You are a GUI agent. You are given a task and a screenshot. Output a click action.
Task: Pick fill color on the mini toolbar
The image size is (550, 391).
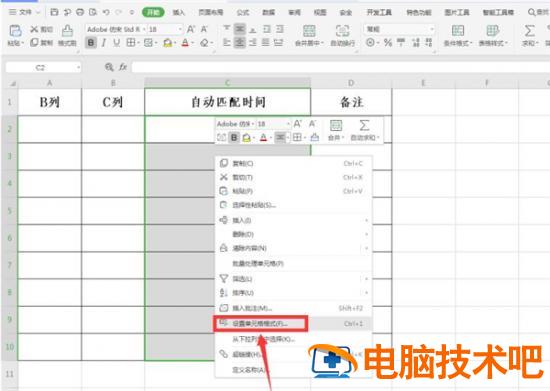tap(247, 137)
